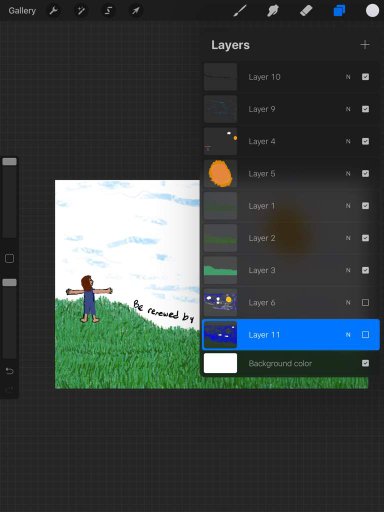The width and height of the screenshot is (384, 512).
Task: Select the Eraser tool
Action: click(306, 11)
